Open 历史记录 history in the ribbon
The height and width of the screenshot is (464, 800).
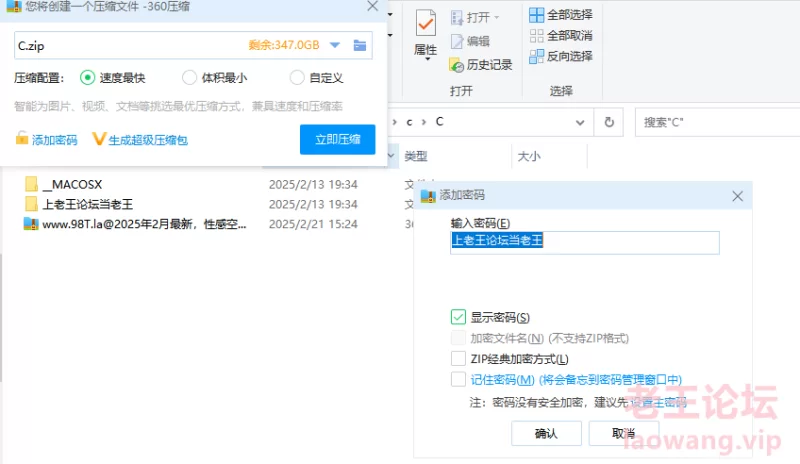tap(480, 65)
